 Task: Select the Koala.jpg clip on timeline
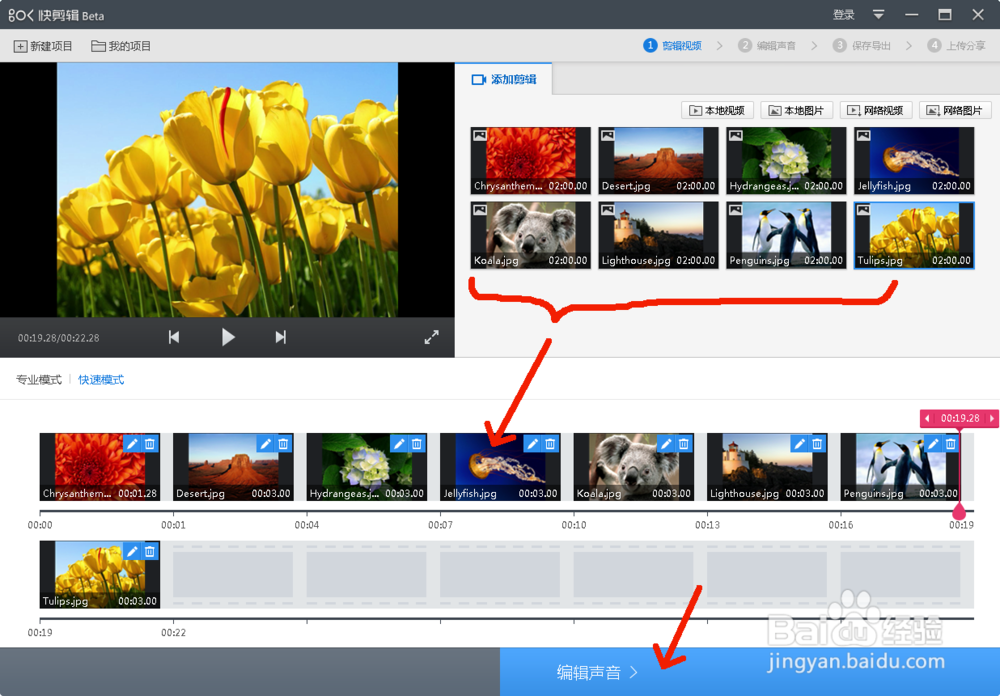(633, 467)
